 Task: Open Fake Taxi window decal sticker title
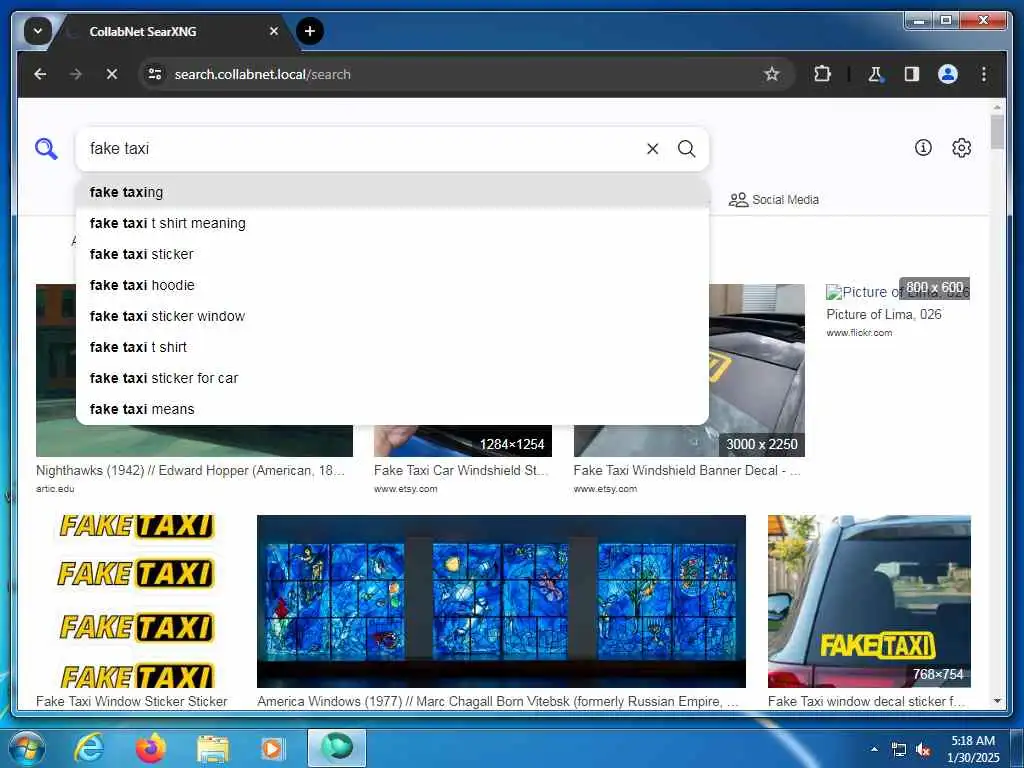click(866, 701)
